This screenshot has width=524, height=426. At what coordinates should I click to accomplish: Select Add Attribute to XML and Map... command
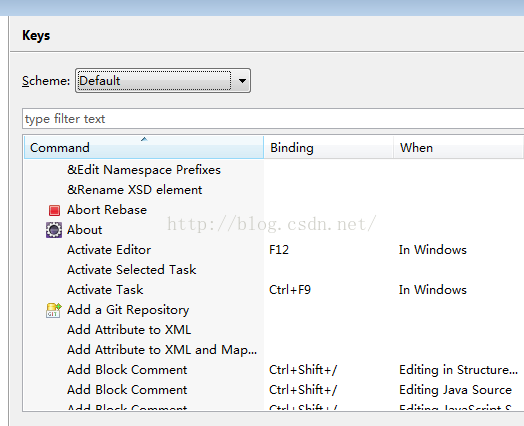click(162, 350)
